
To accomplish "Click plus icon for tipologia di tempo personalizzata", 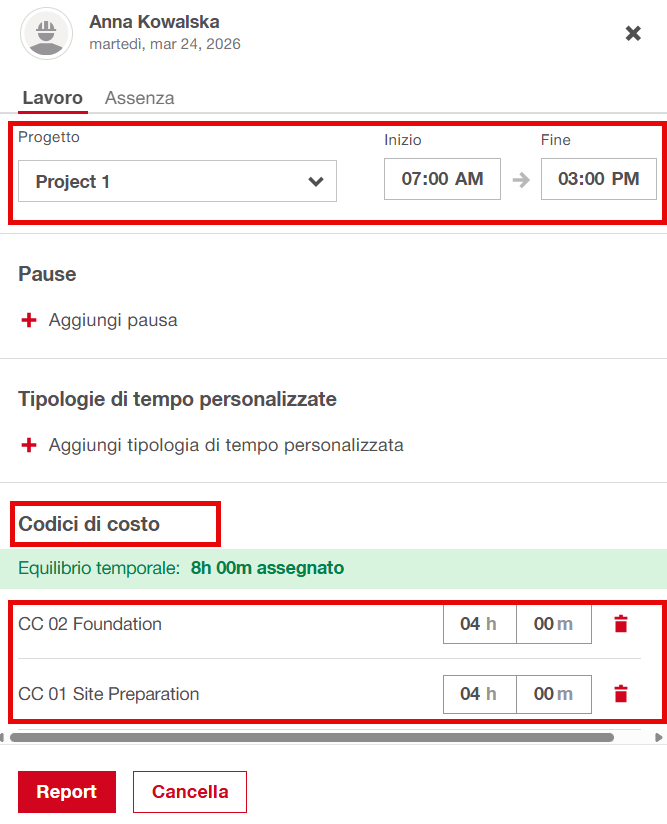I will click(x=28, y=445).
